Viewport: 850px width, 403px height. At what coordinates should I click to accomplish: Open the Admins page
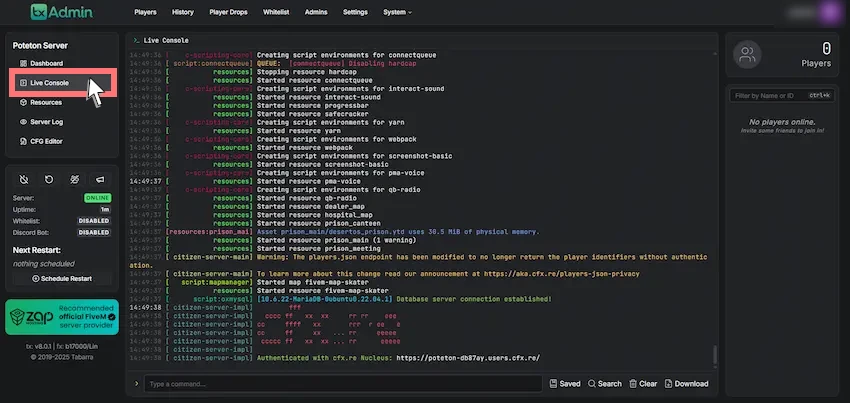[x=316, y=12]
